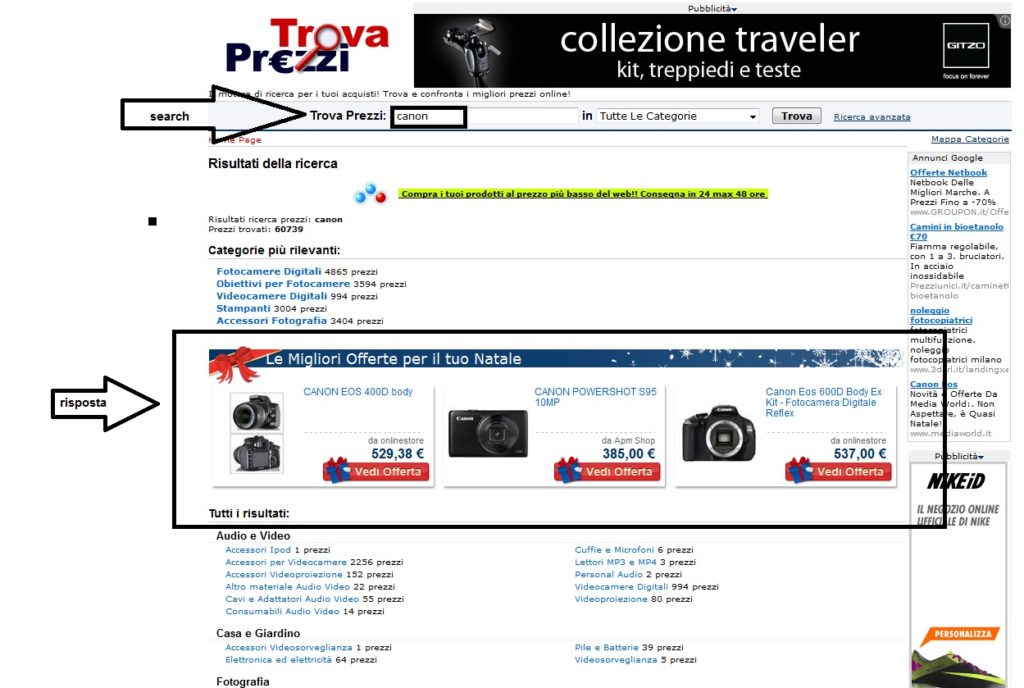Click the Gitzo logo in banner ad

coord(966,46)
